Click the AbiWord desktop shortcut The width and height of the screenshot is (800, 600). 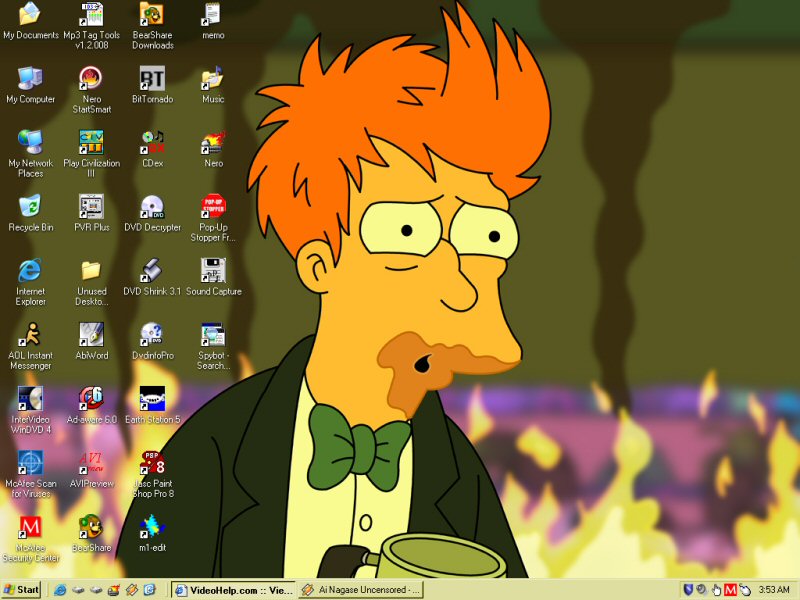coord(91,341)
